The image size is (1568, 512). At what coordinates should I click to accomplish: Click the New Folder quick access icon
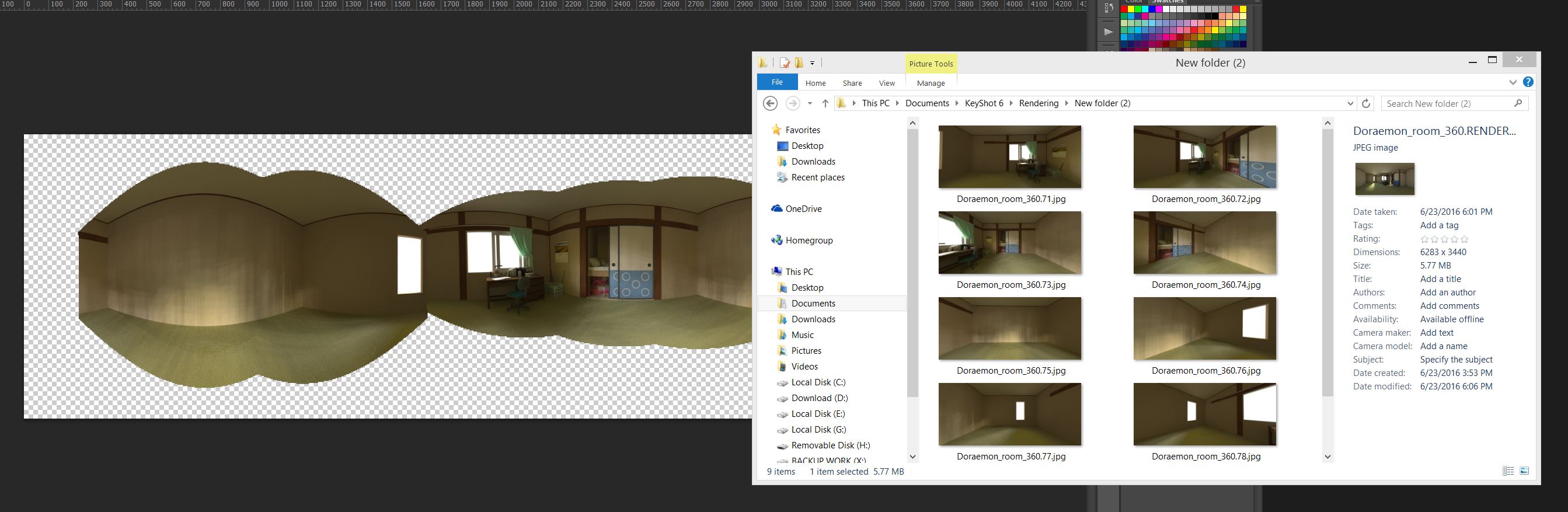pyautogui.click(x=799, y=62)
